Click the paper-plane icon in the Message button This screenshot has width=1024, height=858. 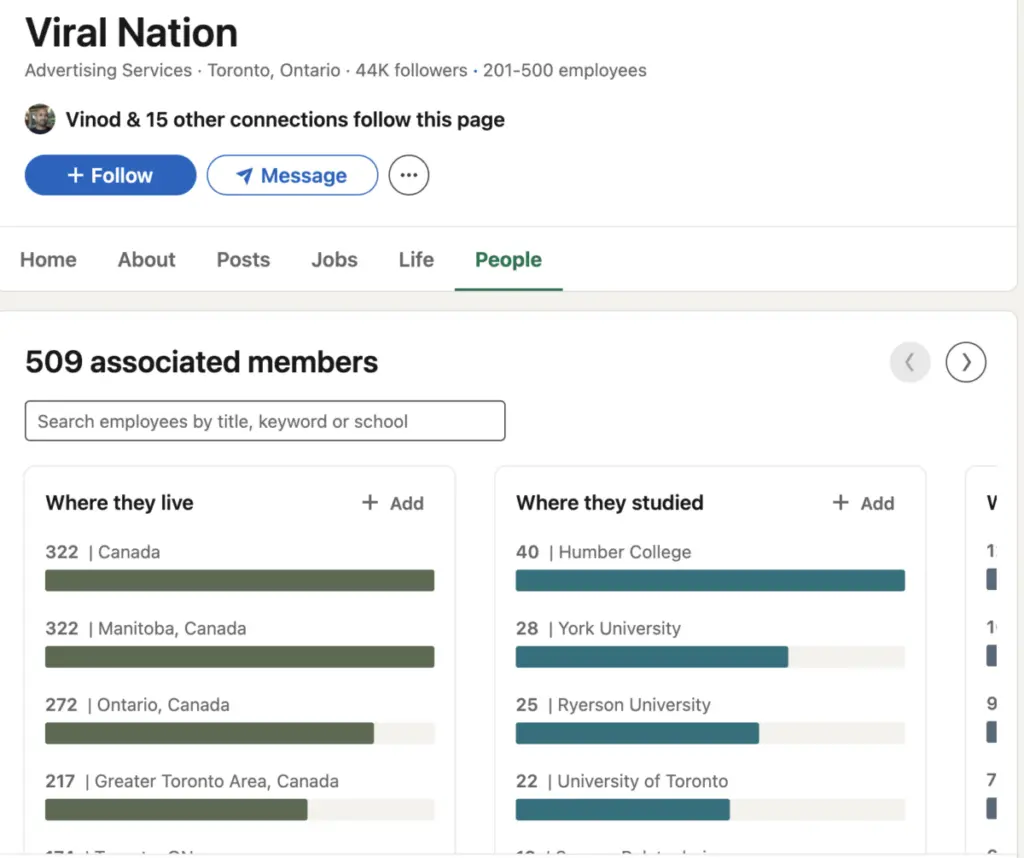pyautogui.click(x=243, y=175)
